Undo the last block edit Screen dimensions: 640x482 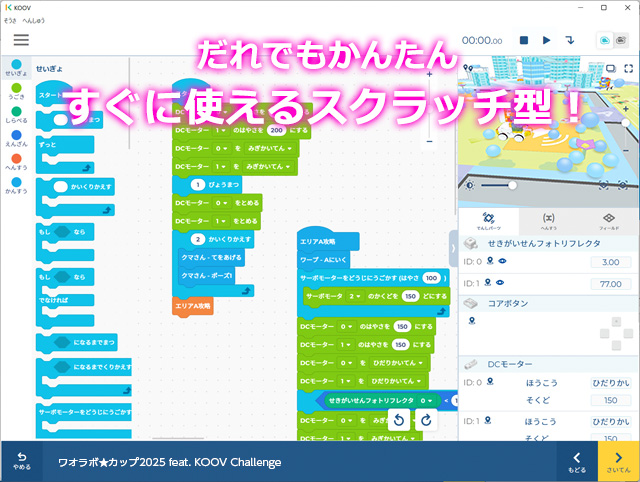399,420
